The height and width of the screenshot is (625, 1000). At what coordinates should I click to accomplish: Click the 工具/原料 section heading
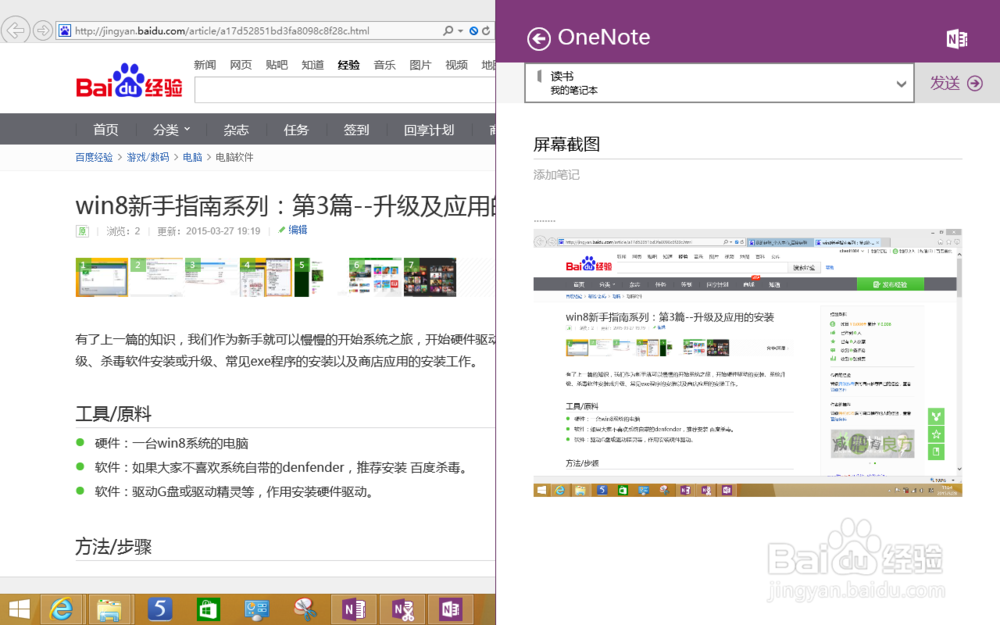[113, 414]
